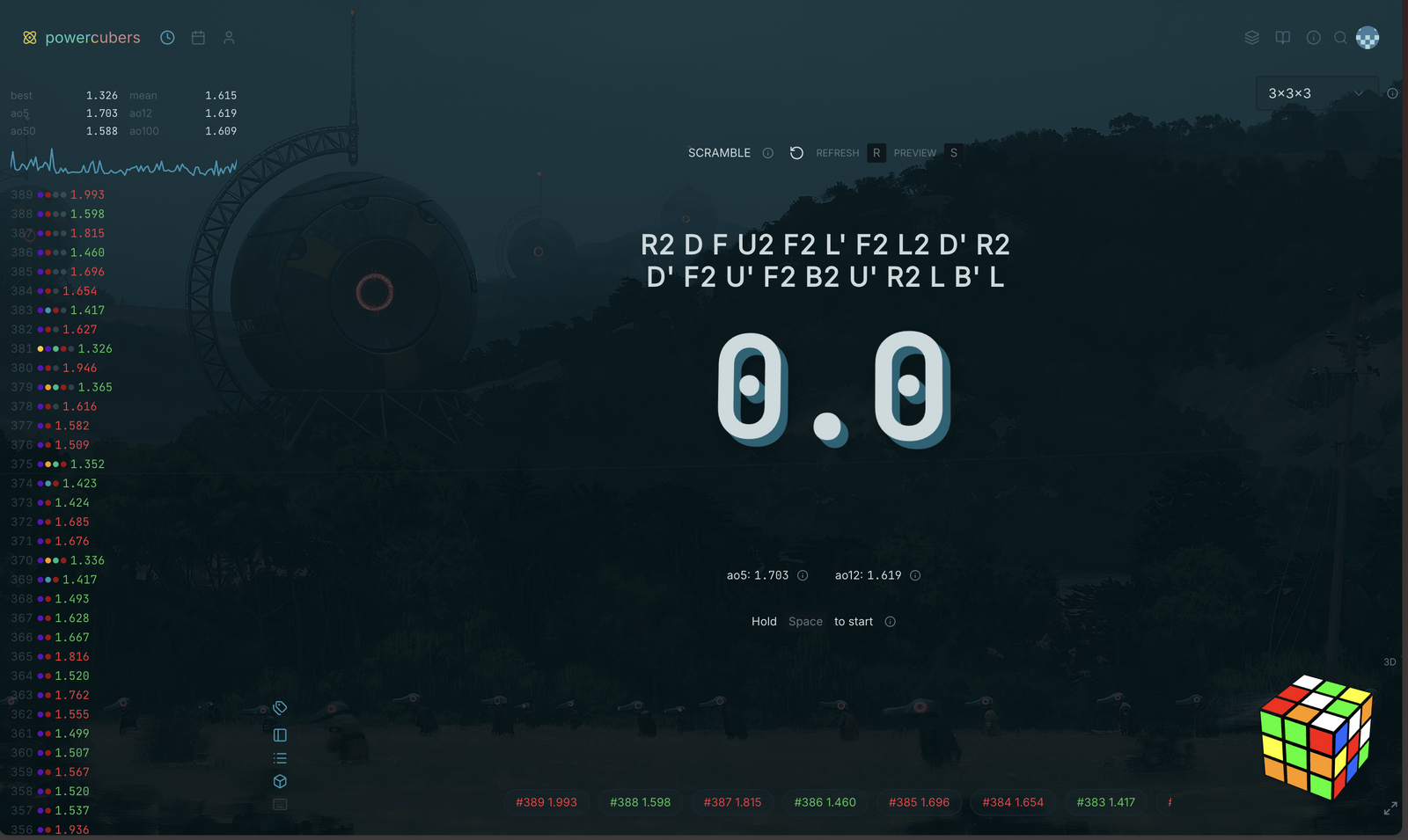Click the best time value 1.326 in stats
1408x840 pixels.
[101, 96]
